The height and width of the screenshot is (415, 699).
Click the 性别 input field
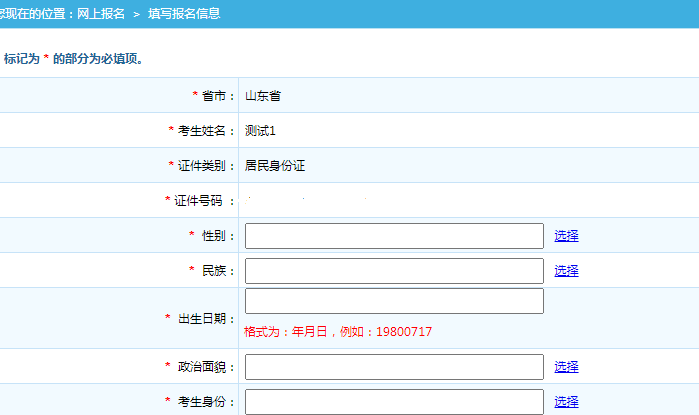tap(394, 236)
